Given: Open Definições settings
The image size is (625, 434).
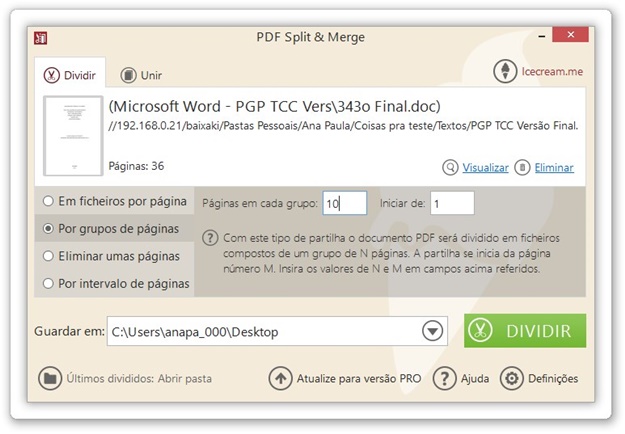Looking at the screenshot, I should click(x=553, y=379).
